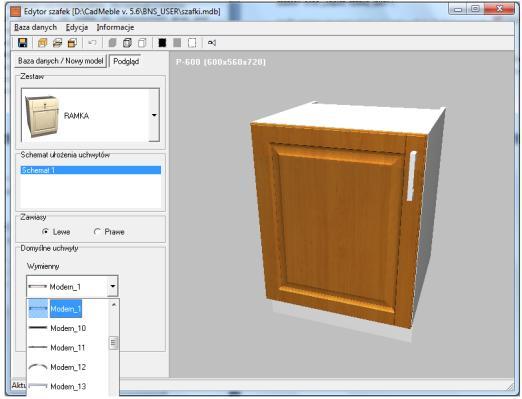
Task: Select Lewe hinge radio button
Action: click(46, 231)
